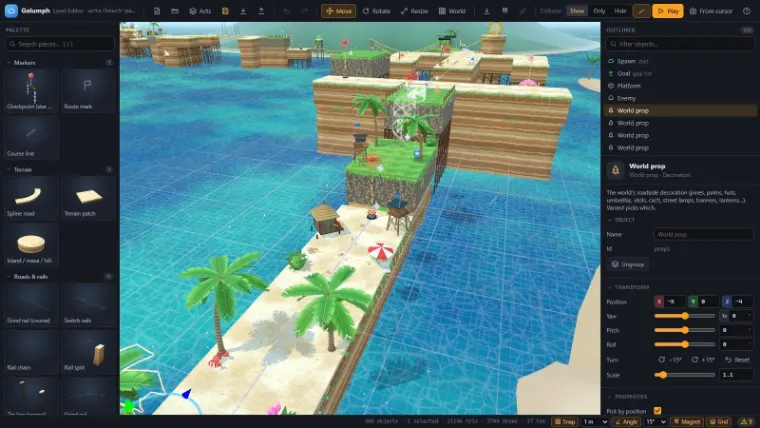Screen dimensions: 760x428
Task: Toggle Angle snapping in status bar
Action: [626, 422]
